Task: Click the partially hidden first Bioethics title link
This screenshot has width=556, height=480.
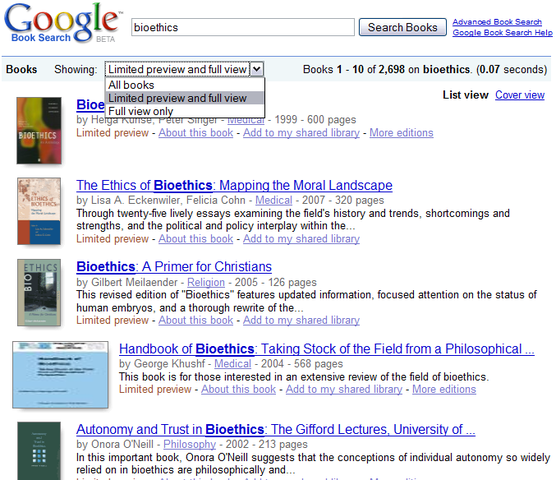Action: 90,105
